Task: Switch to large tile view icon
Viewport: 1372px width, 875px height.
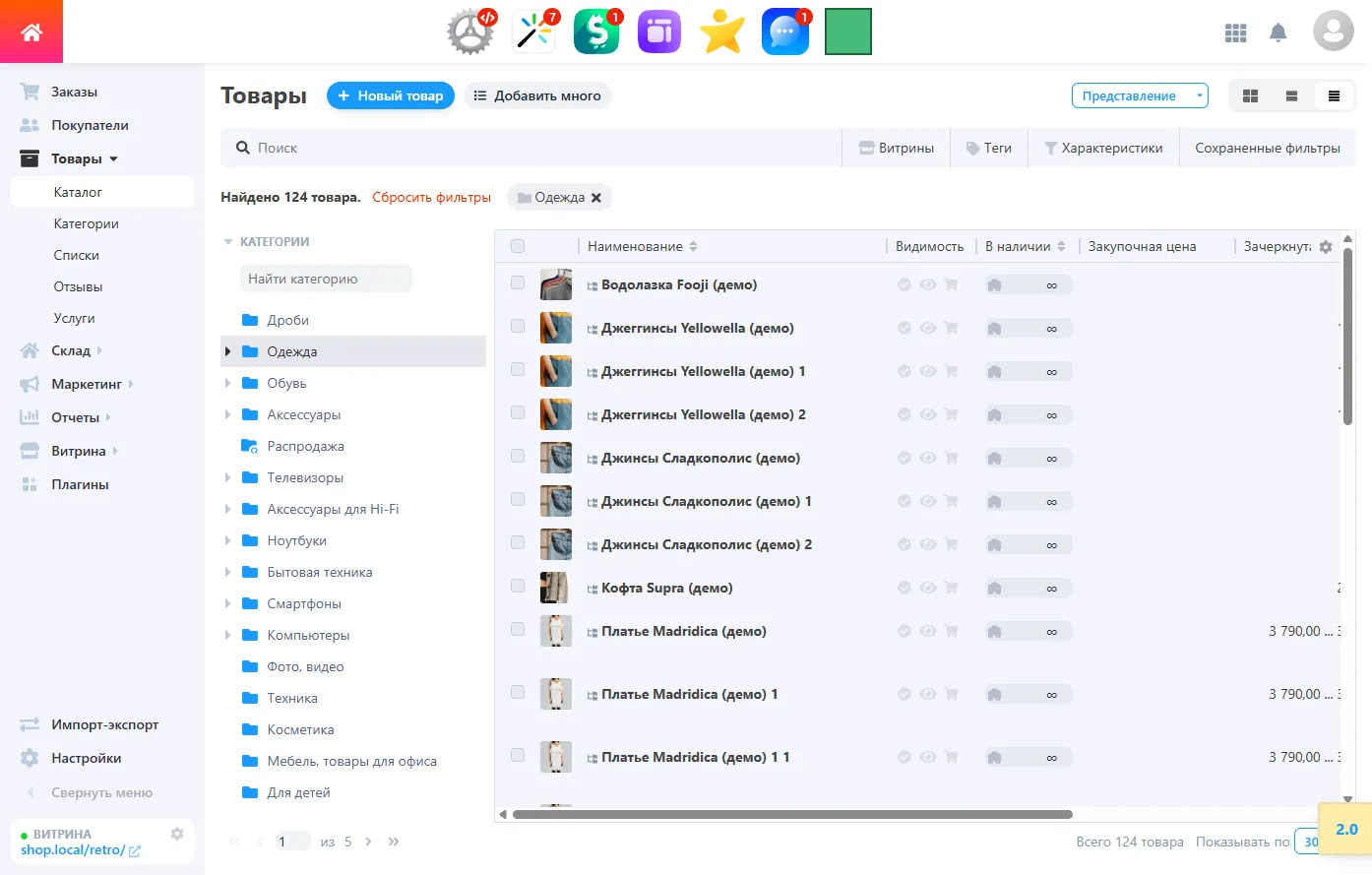Action: click(1250, 95)
